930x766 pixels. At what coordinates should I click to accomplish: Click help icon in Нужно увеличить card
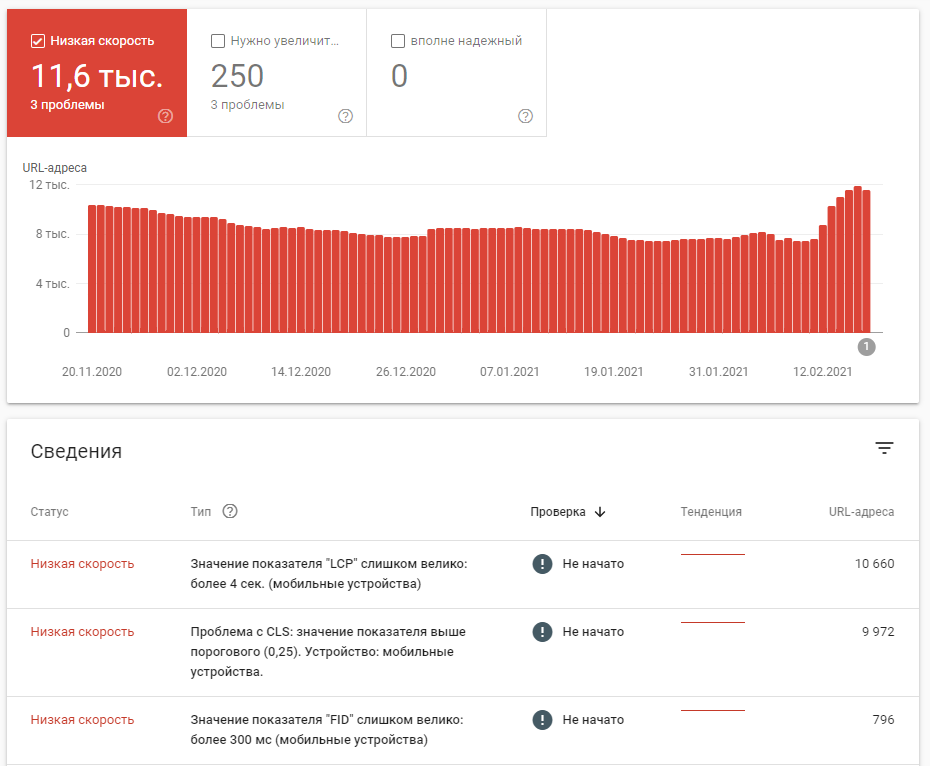point(346,116)
